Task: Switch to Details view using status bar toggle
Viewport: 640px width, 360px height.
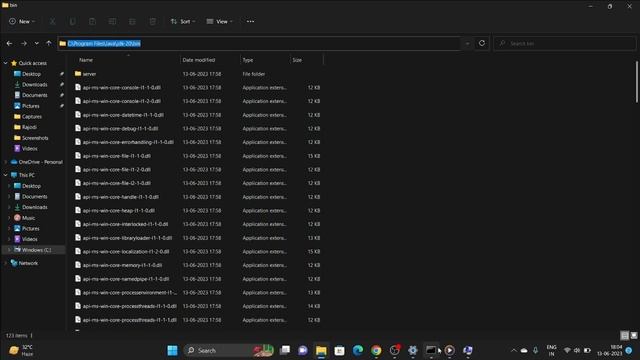Action: click(x=624, y=336)
